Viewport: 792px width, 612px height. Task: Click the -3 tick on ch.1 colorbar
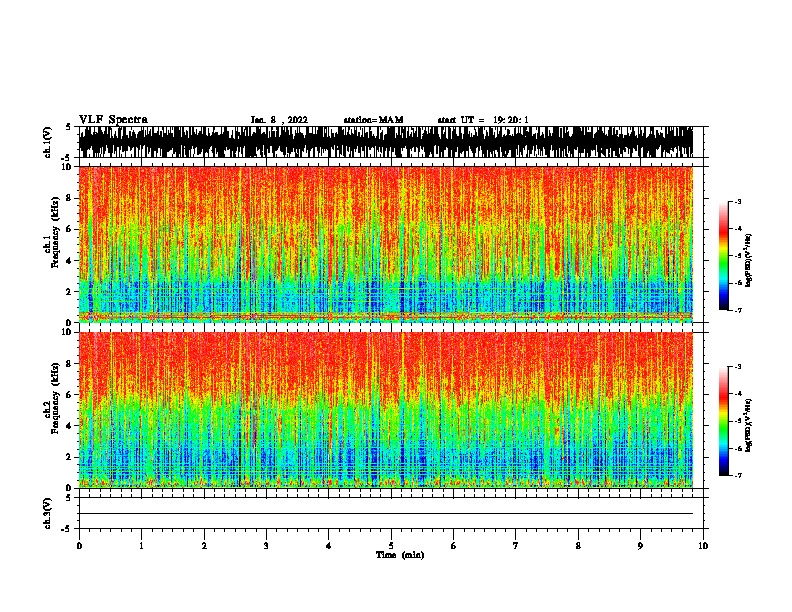(738, 201)
